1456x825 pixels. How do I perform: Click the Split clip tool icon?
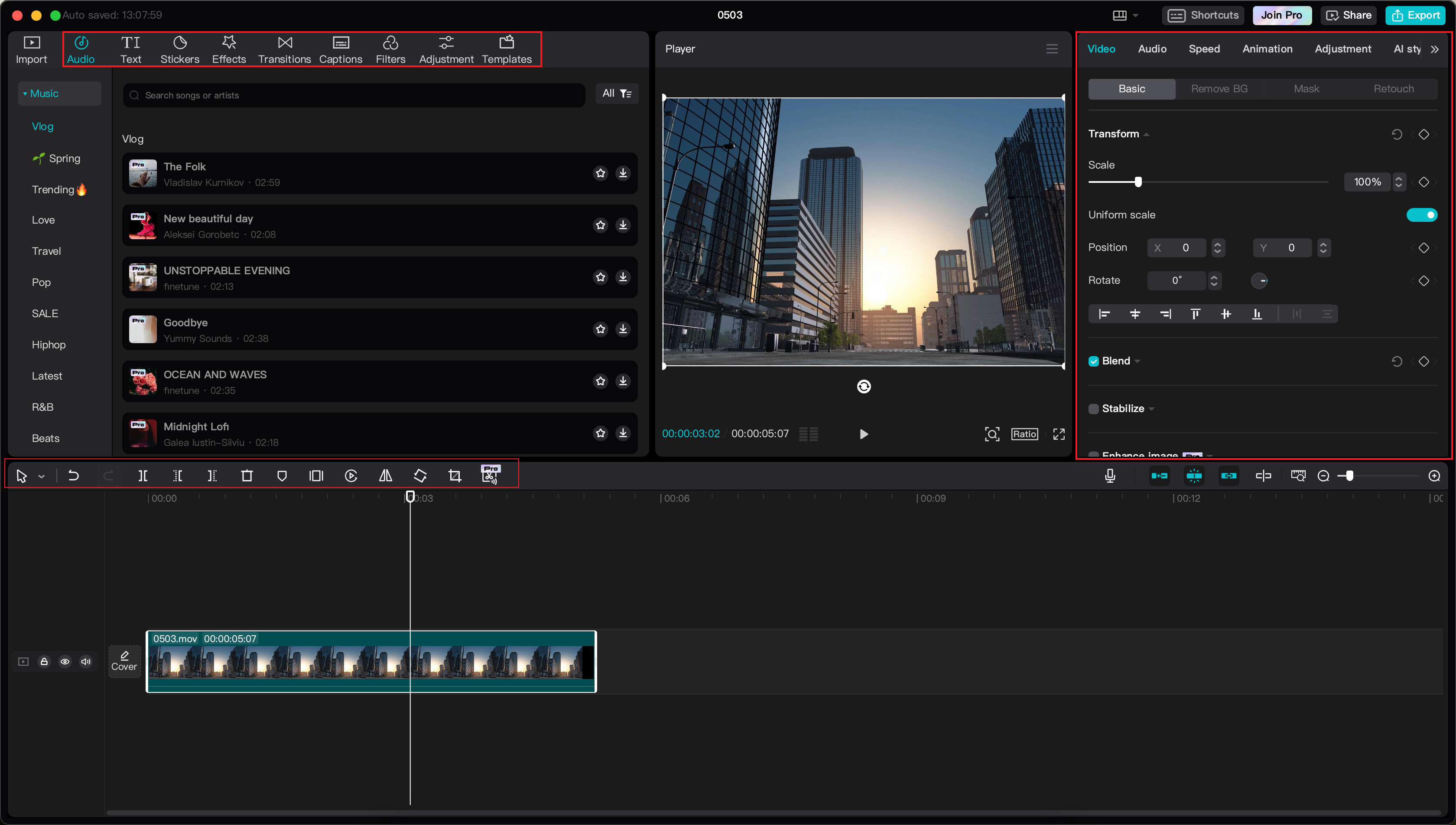click(144, 475)
